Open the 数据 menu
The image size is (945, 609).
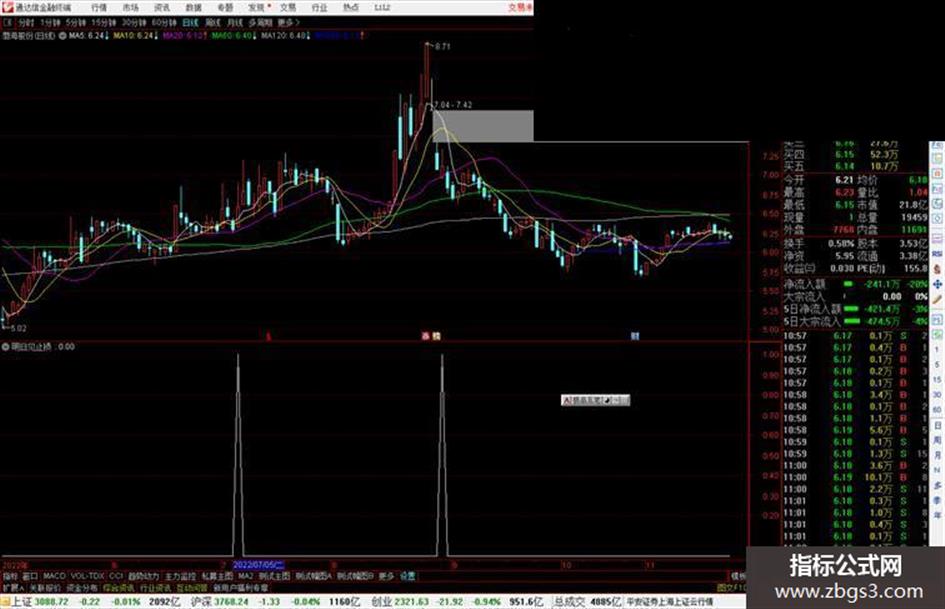(x=193, y=7)
